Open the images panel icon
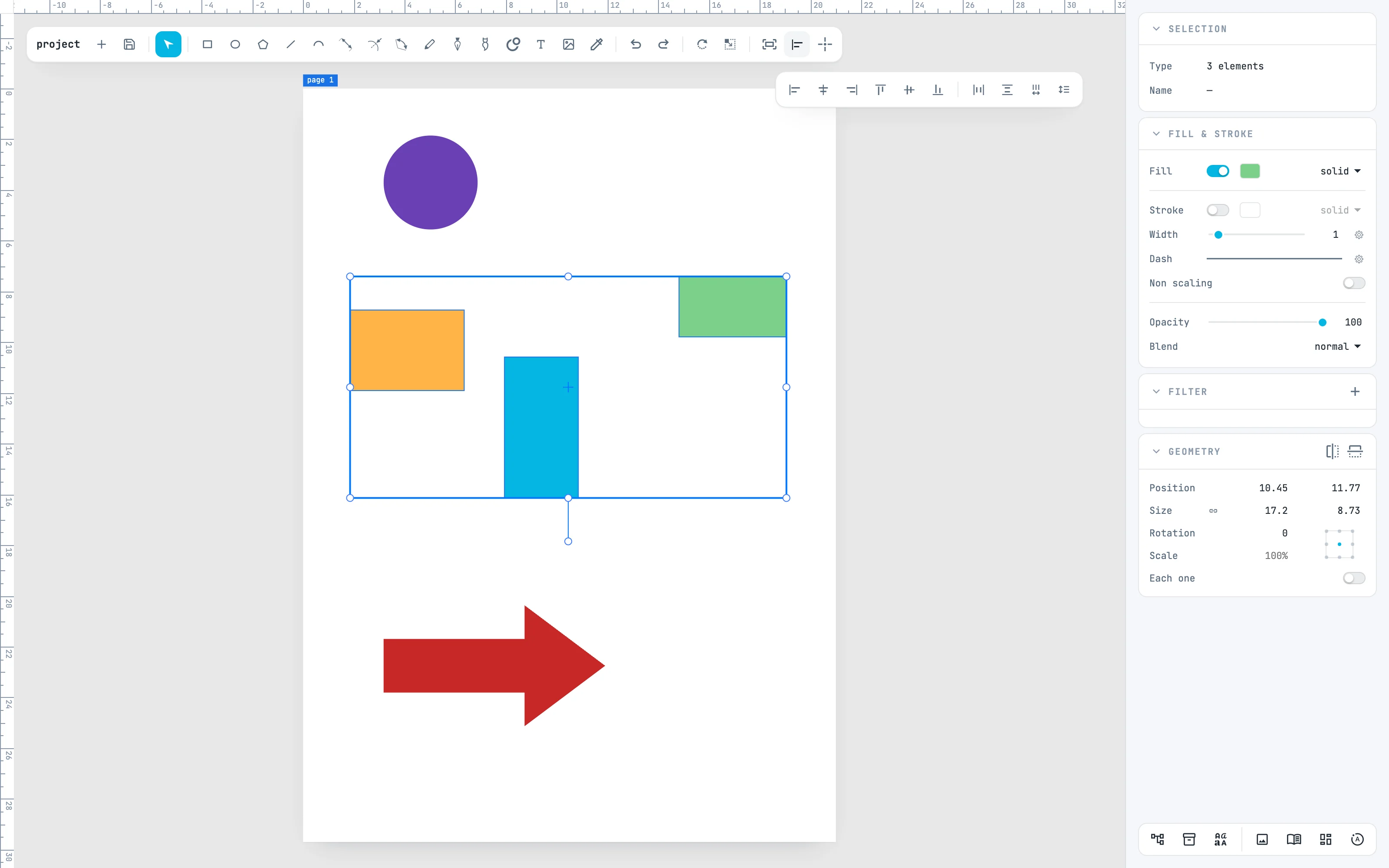Screen dimensions: 1389x868 1262,839
